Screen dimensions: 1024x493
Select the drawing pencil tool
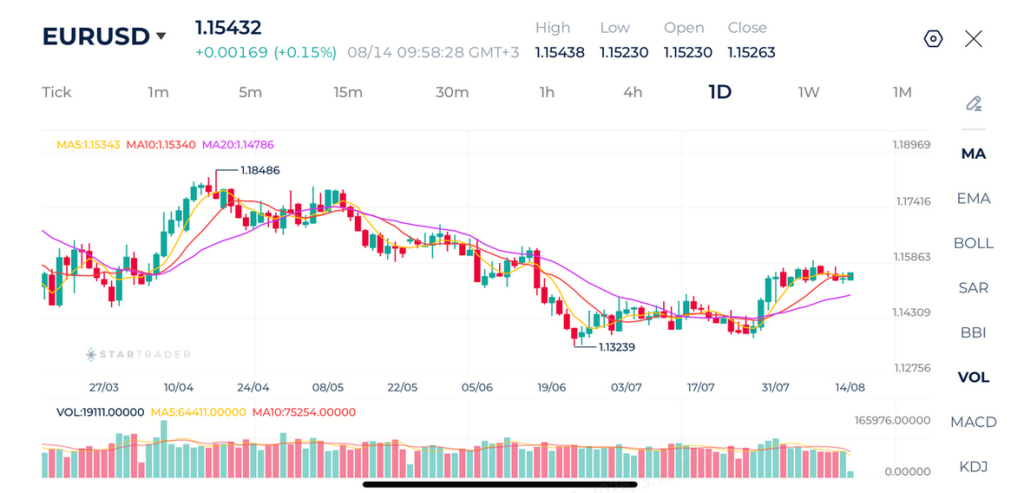click(x=974, y=104)
